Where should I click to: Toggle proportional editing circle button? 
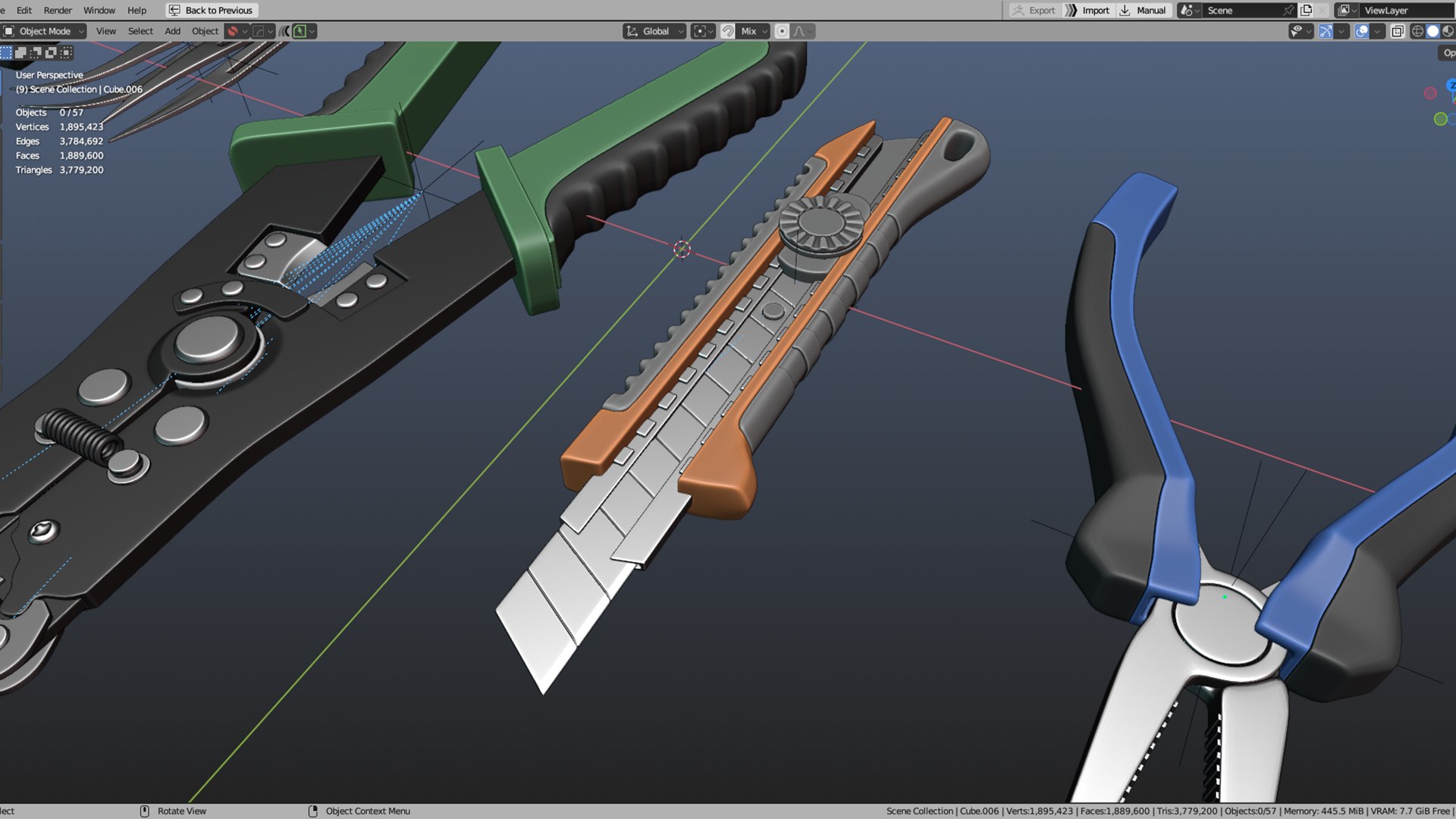point(782,31)
